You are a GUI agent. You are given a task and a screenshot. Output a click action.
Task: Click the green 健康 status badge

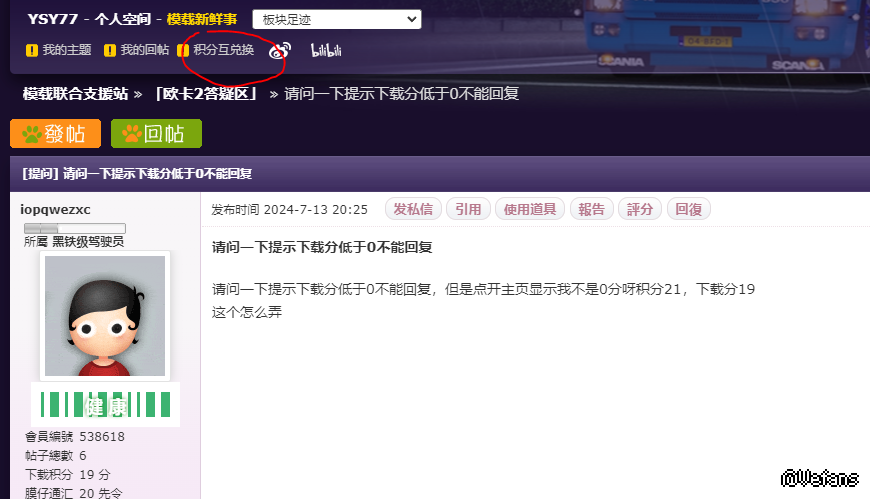coord(105,405)
